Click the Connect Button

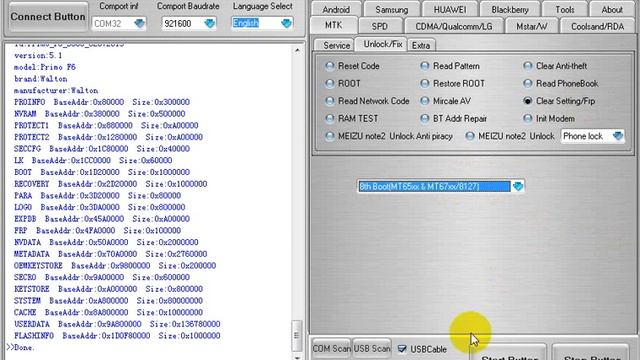click(48, 17)
